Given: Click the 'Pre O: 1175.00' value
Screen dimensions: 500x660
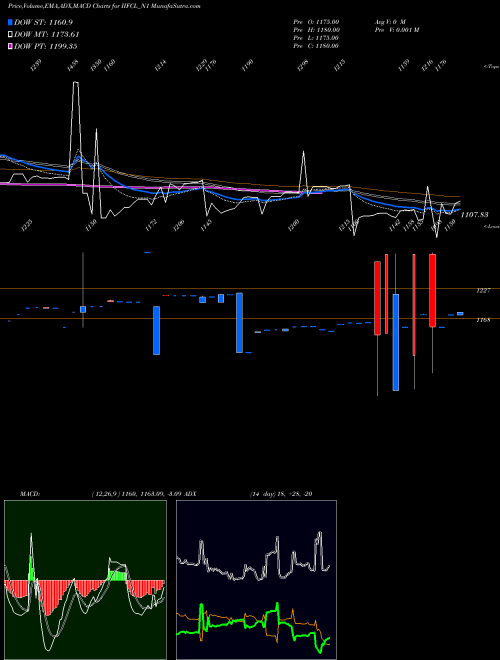Looking at the screenshot, I should click(316, 22).
